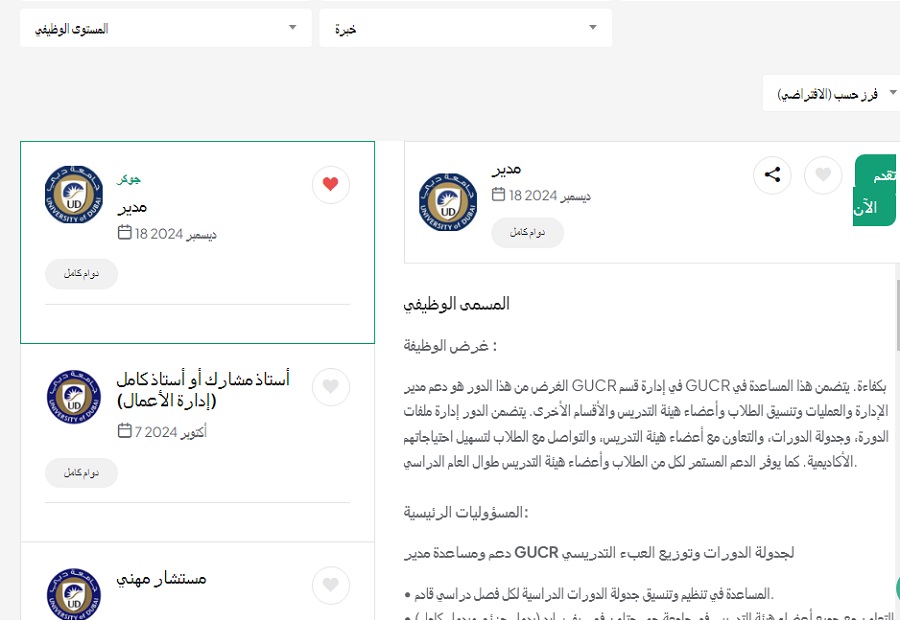The height and width of the screenshot is (621, 900).
Task: Click calendar icon beside 7 أكتوبر 2024
Action: click(x=124, y=431)
